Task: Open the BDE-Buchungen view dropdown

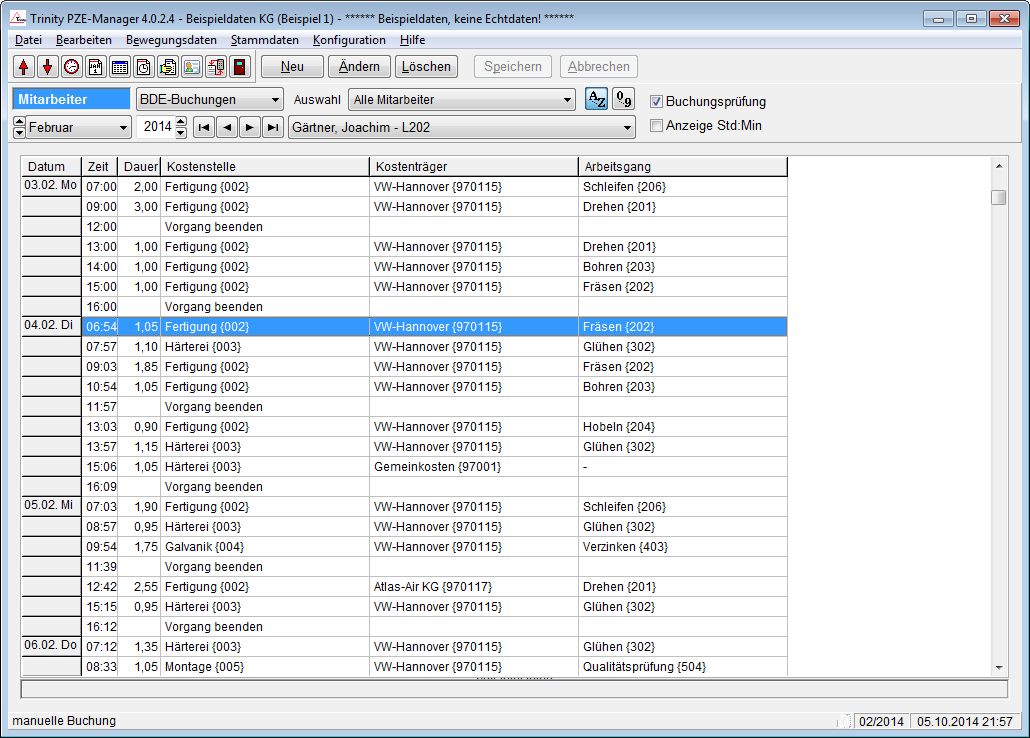Action: click(275, 100)
